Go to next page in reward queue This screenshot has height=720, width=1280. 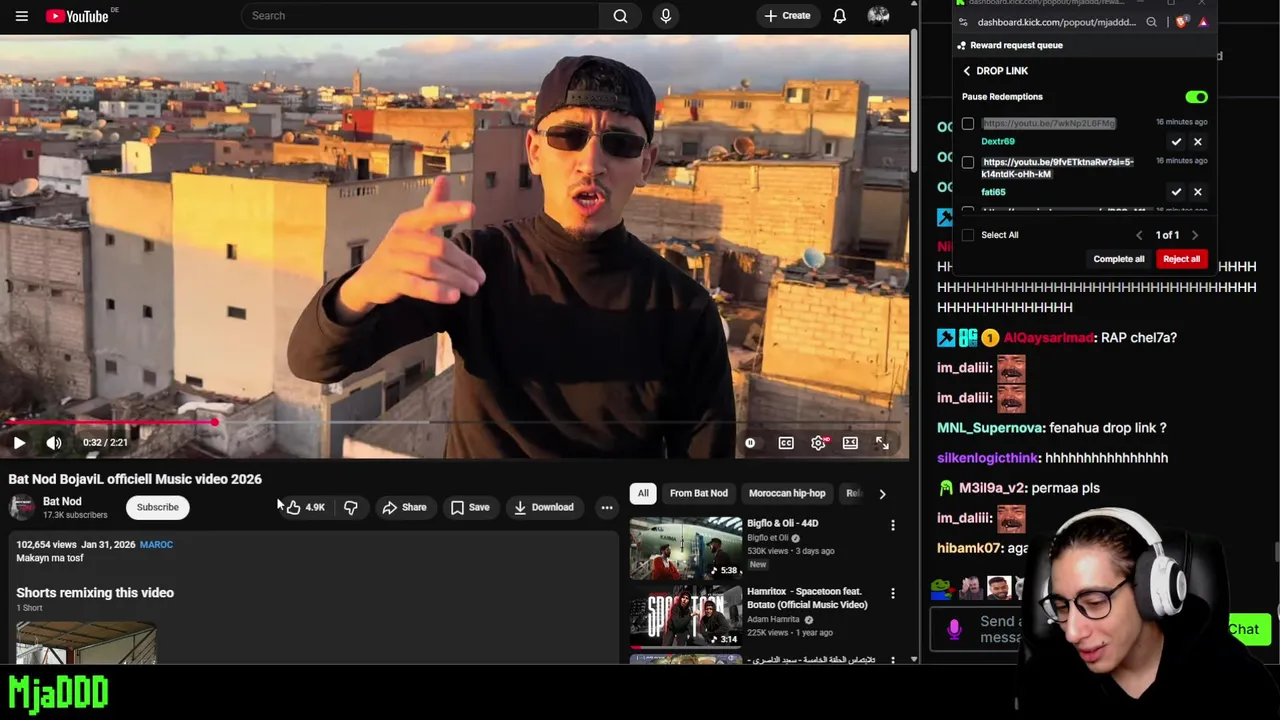pyautogui.click(x=1194, y=235)
